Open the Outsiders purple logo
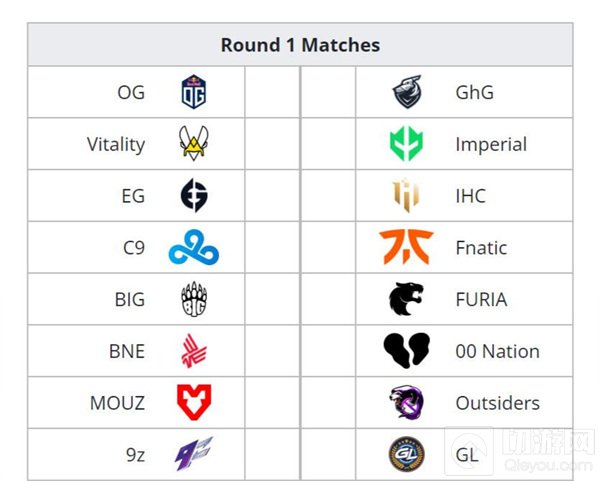The width and height of the screenshot is (600, 481). click(x=407, y=403)
